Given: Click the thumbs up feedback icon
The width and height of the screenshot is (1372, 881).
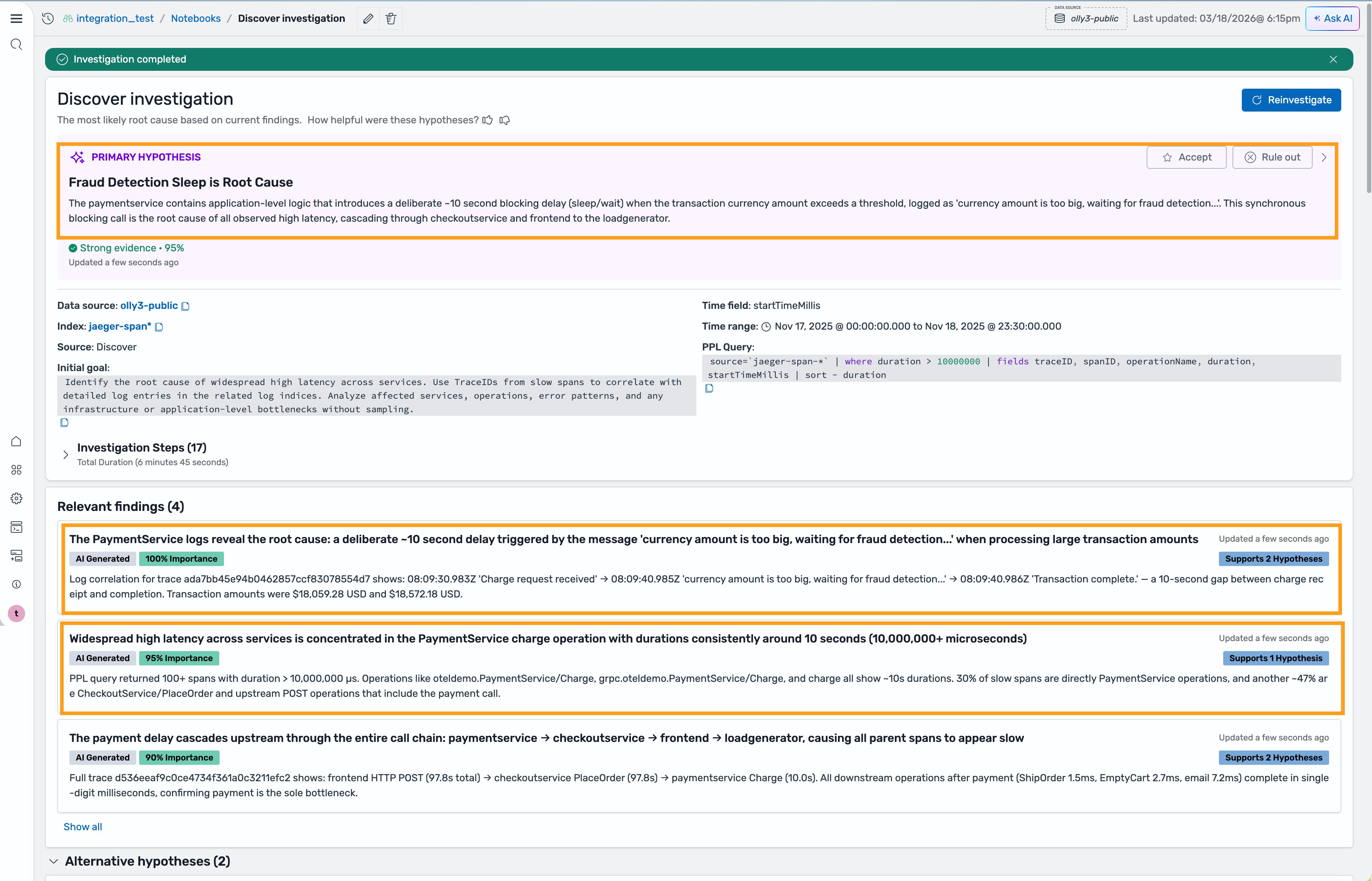Looking at the screenshot, I should click(x=487, y=120).
